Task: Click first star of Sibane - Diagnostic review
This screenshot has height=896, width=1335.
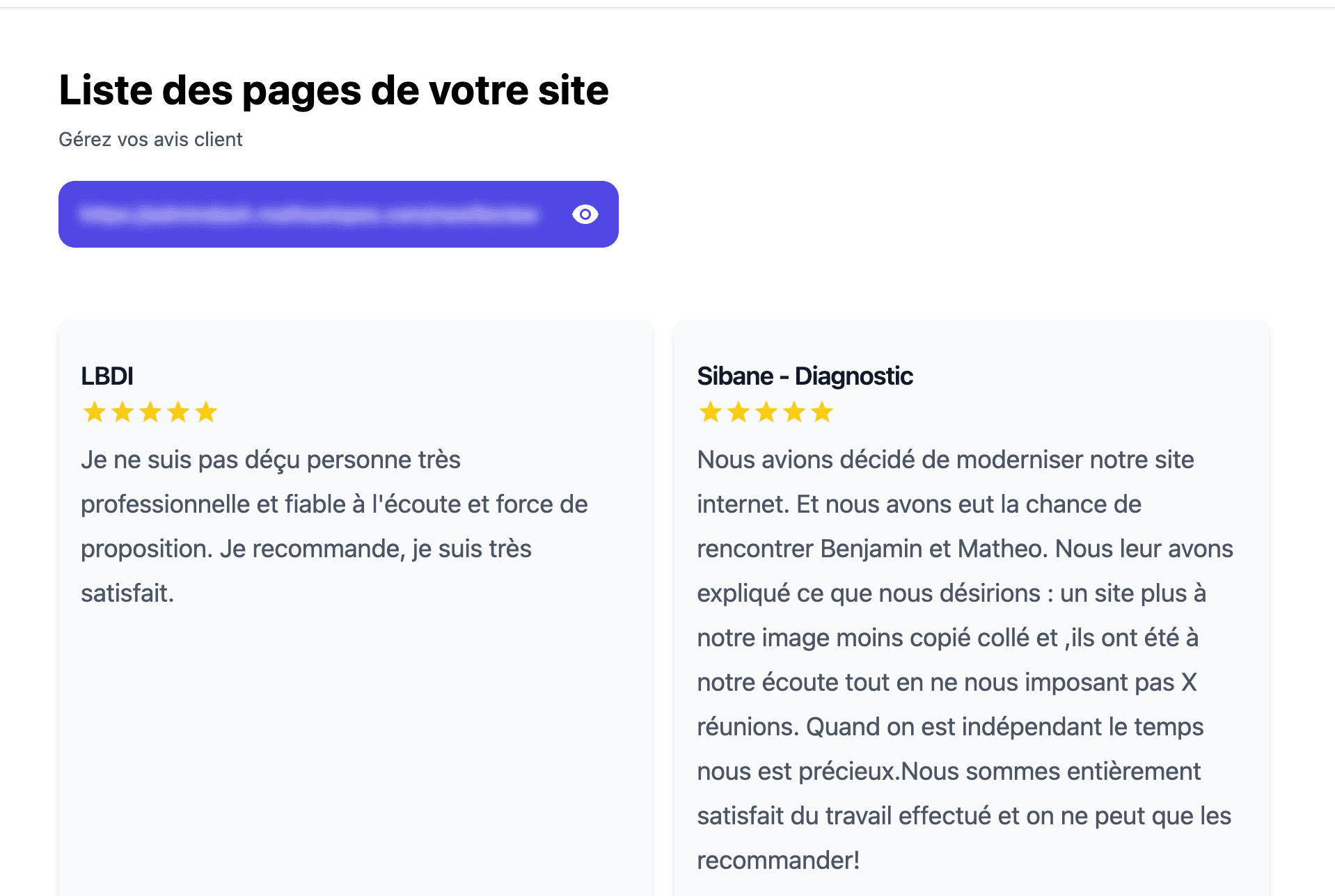Action: (711, 412)
